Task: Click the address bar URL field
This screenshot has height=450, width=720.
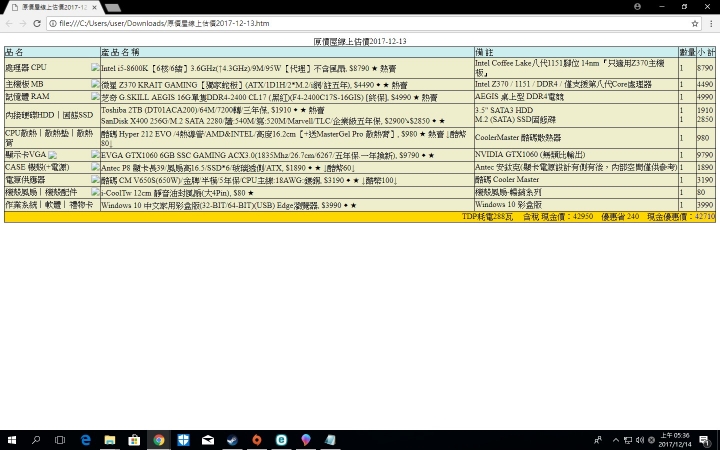Action: pyautogui.click(x=372, y=23)
